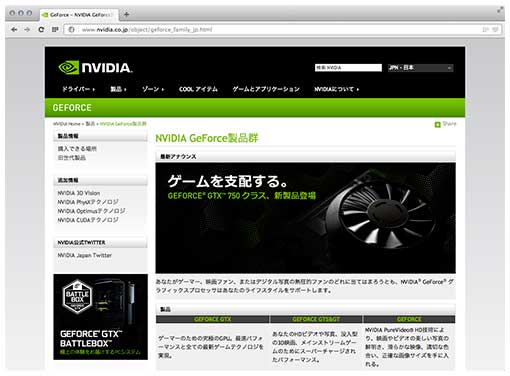Click the 製品 breadcrumb link
Viewport: 510px width, 376px height.
(90, 124)
